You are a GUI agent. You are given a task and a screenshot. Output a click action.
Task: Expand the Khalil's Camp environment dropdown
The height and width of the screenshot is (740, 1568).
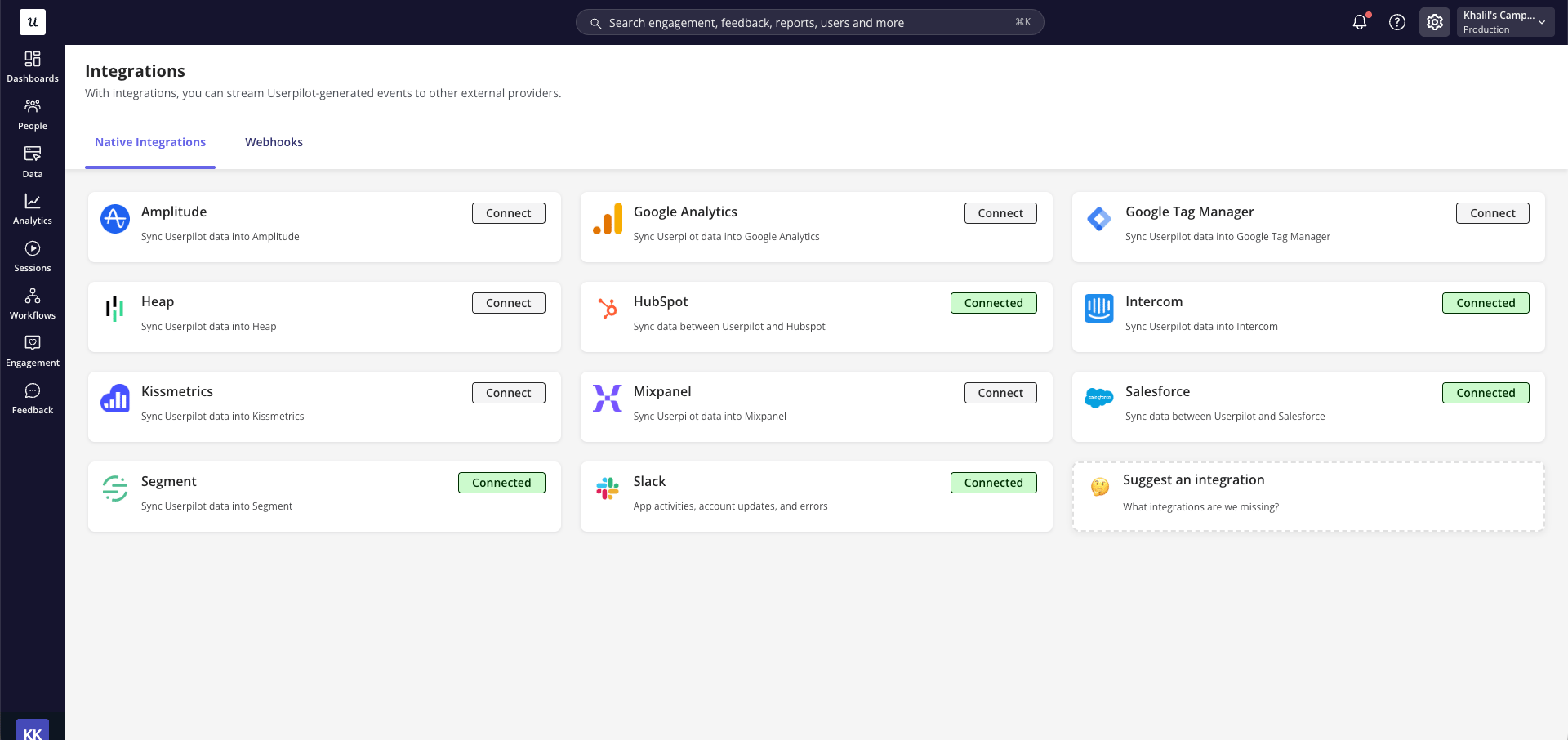1505,22
